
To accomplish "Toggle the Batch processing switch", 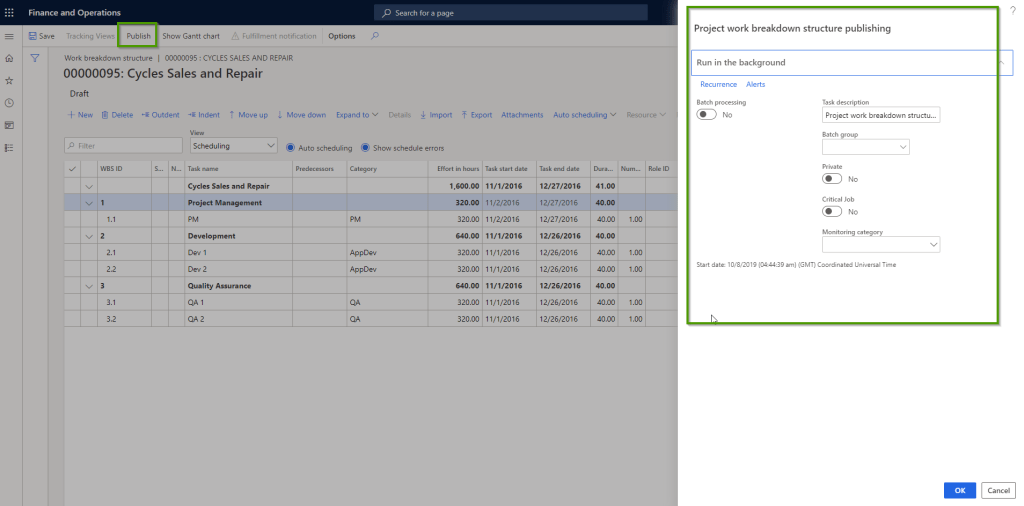I will (x=707, y=115).
